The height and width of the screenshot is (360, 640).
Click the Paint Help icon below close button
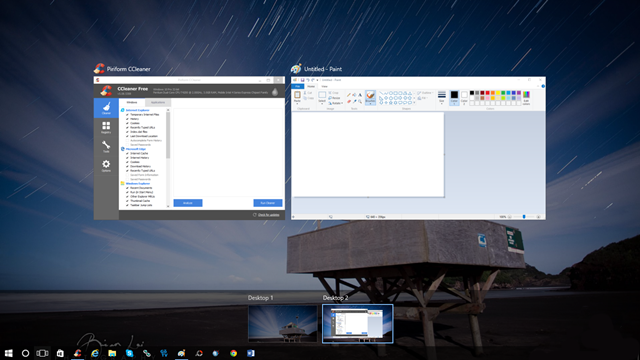point(543,86)
